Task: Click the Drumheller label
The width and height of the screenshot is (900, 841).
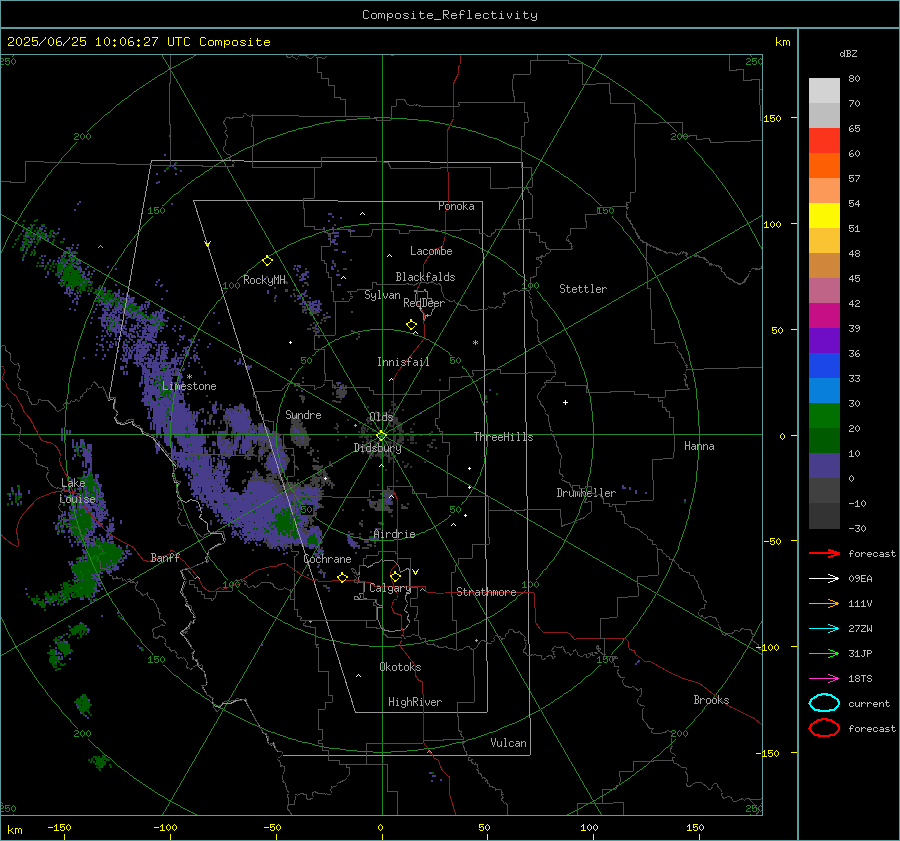Action: click(x=585, y=493)
